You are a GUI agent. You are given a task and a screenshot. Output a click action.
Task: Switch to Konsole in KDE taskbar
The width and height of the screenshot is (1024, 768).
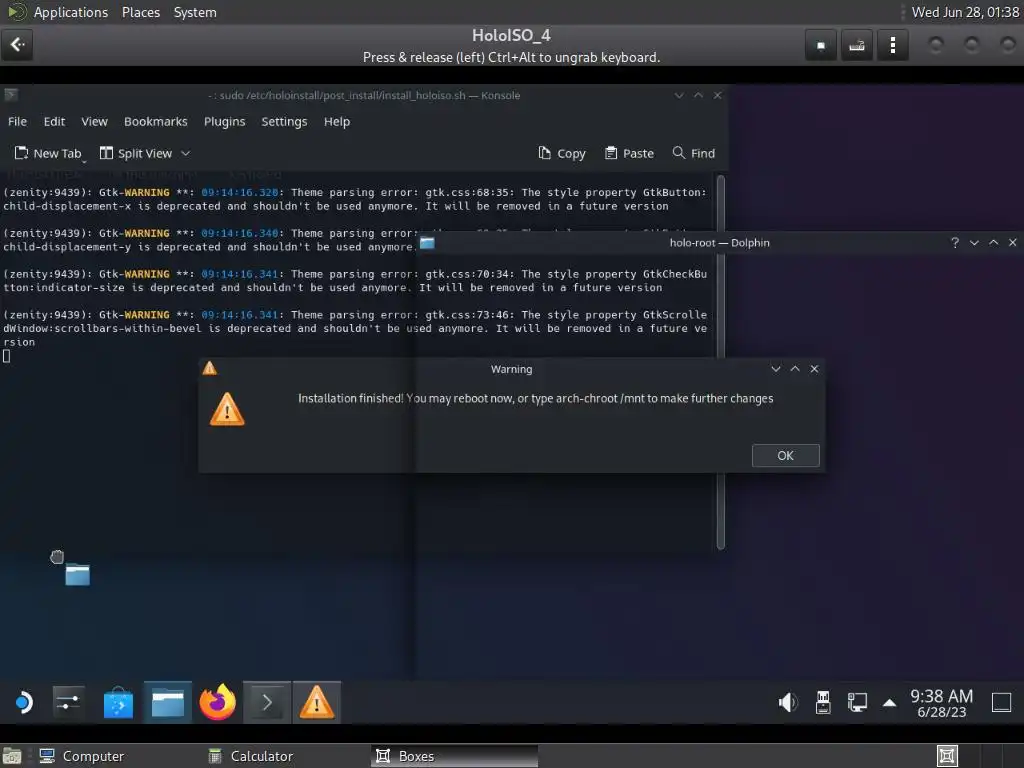(x=267, y=703)
